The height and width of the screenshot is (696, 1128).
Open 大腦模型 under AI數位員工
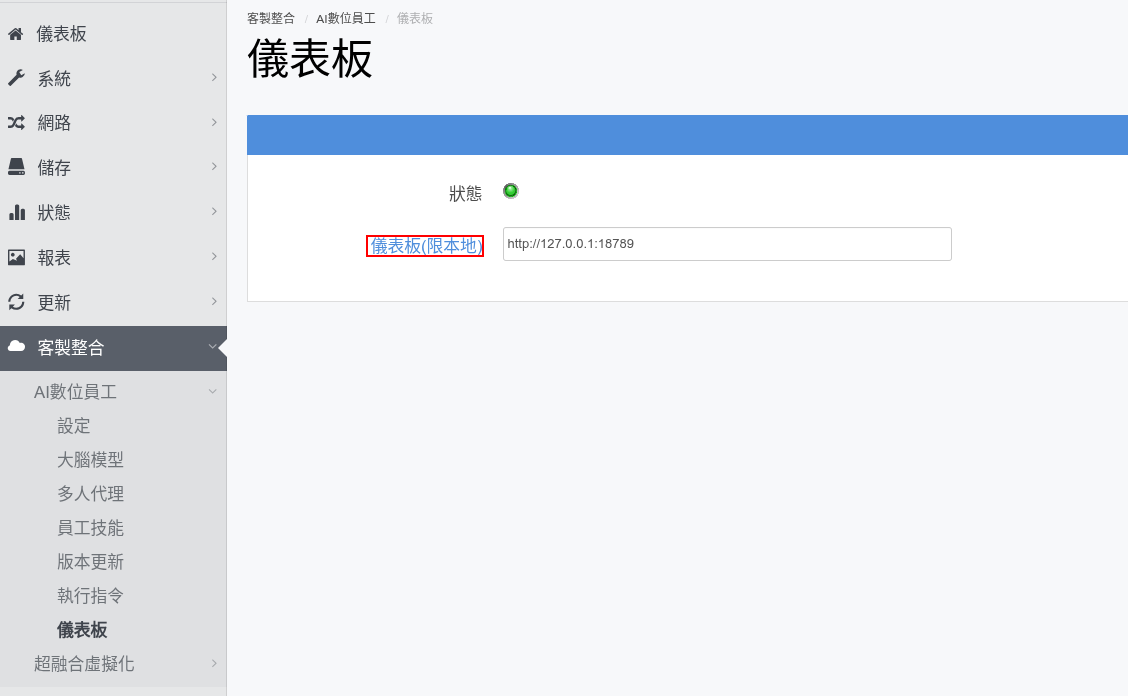(91, 459)
